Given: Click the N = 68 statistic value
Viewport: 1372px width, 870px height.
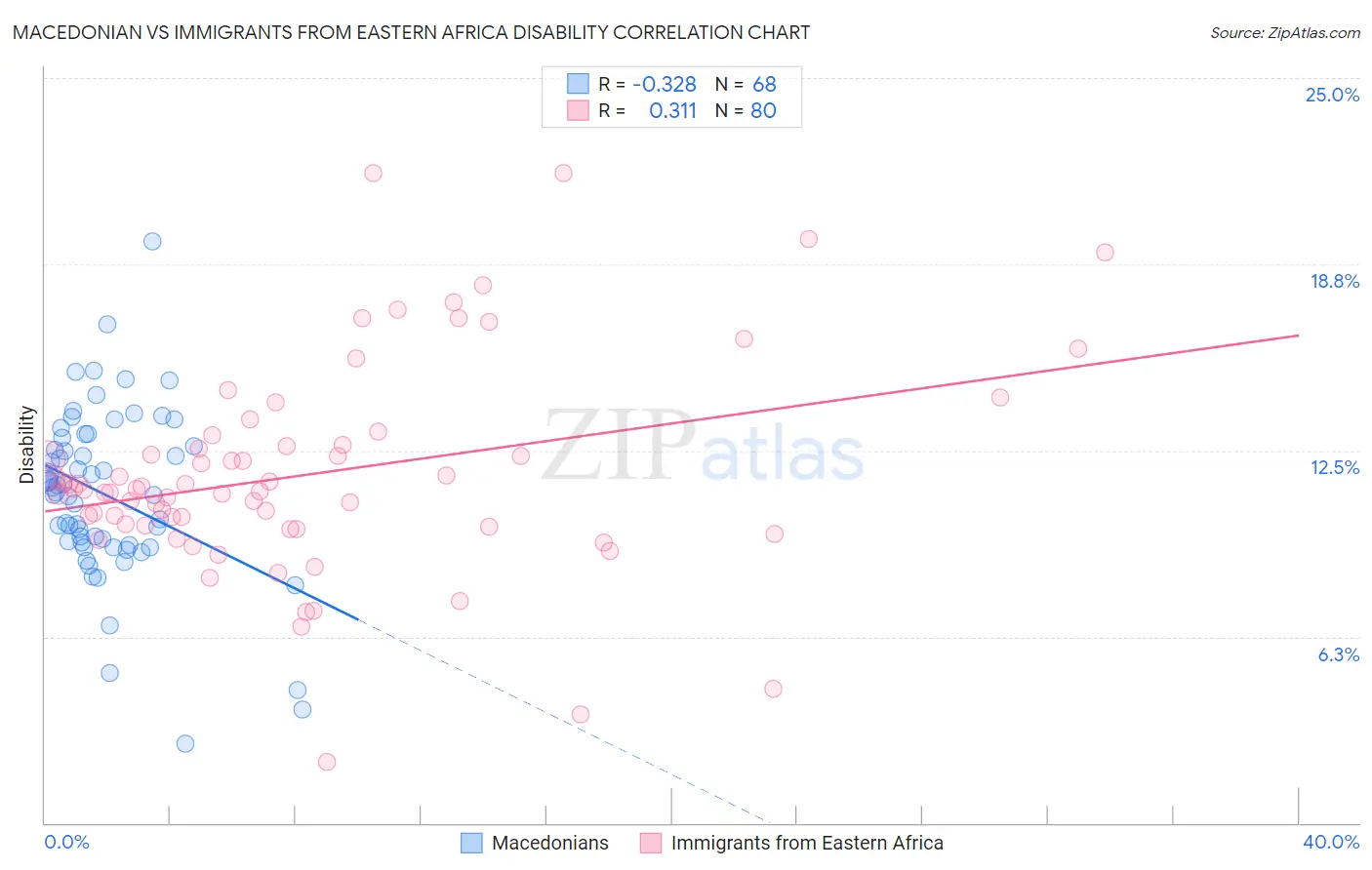Looking at the screenshot, I should (x=746, y=84).
